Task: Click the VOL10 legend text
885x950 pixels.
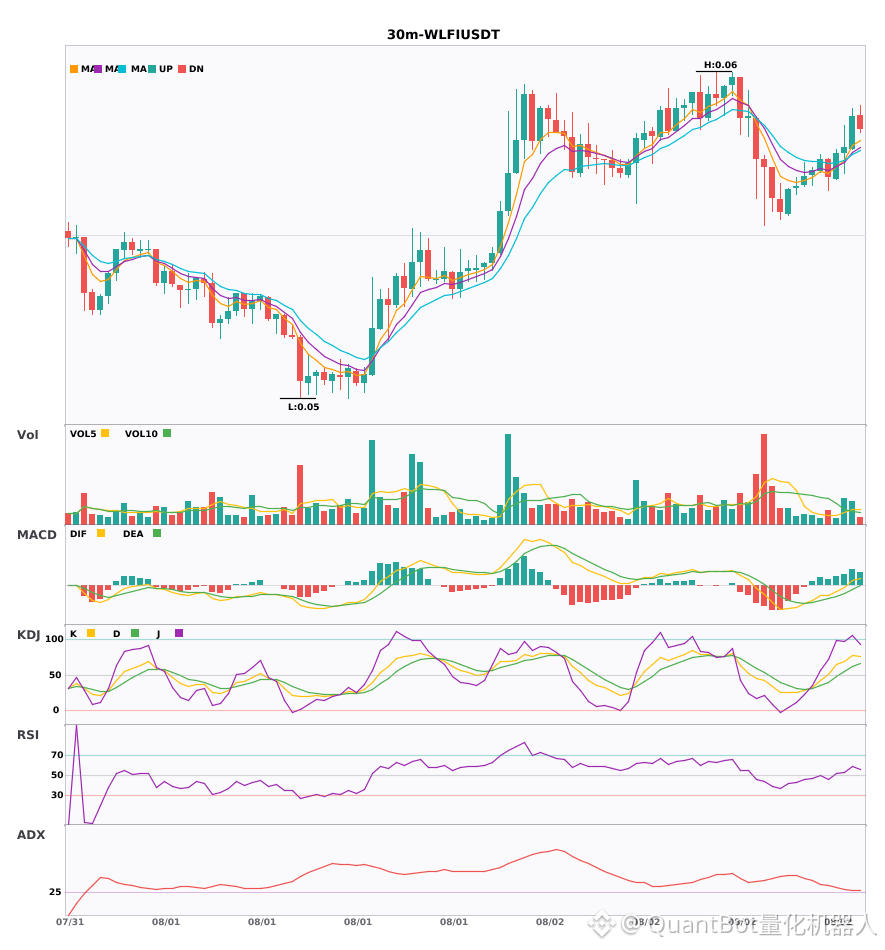Action: click(x=141, y=434)
